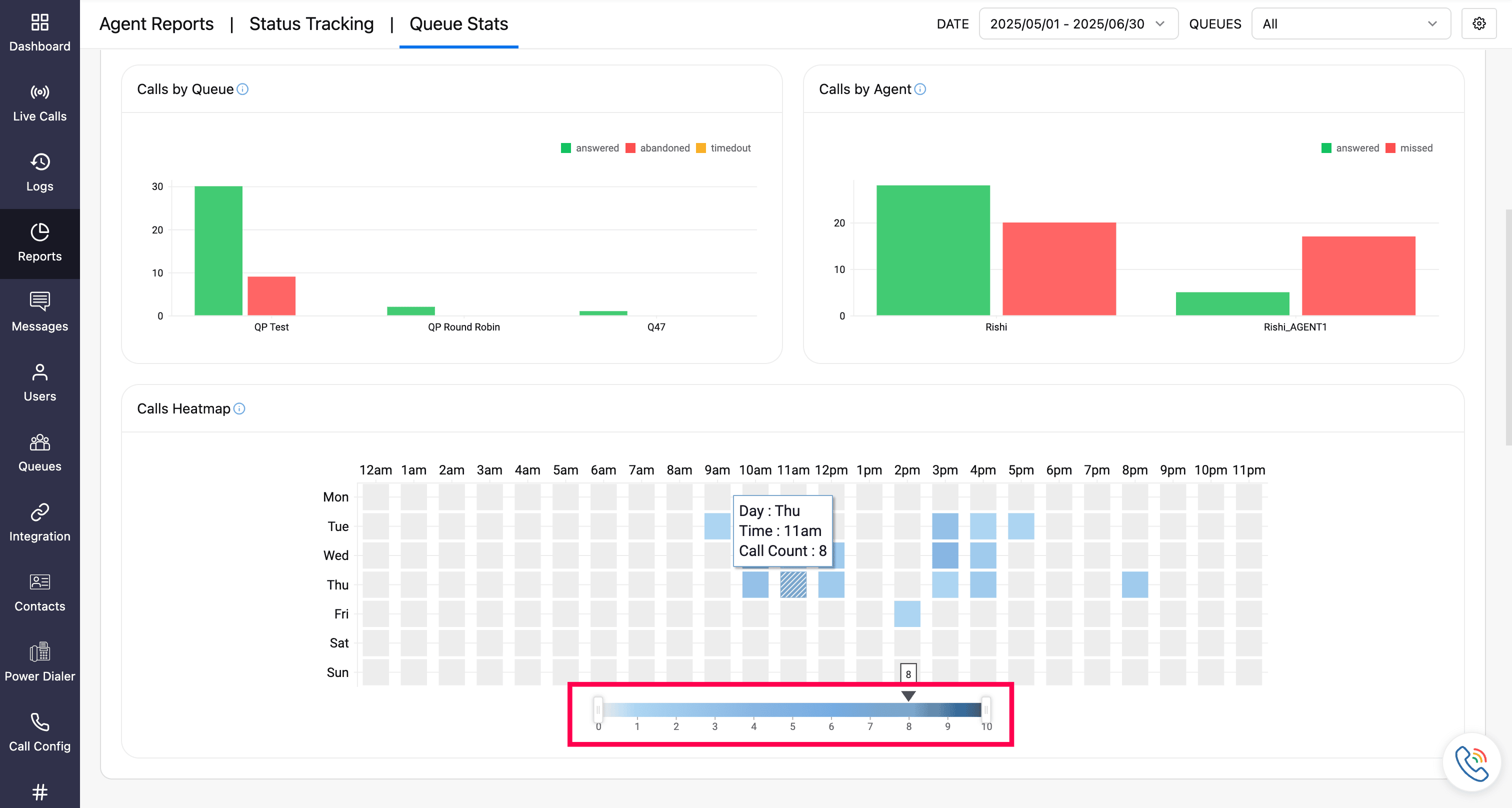Open Messages from the sidebar

(39, 312)
